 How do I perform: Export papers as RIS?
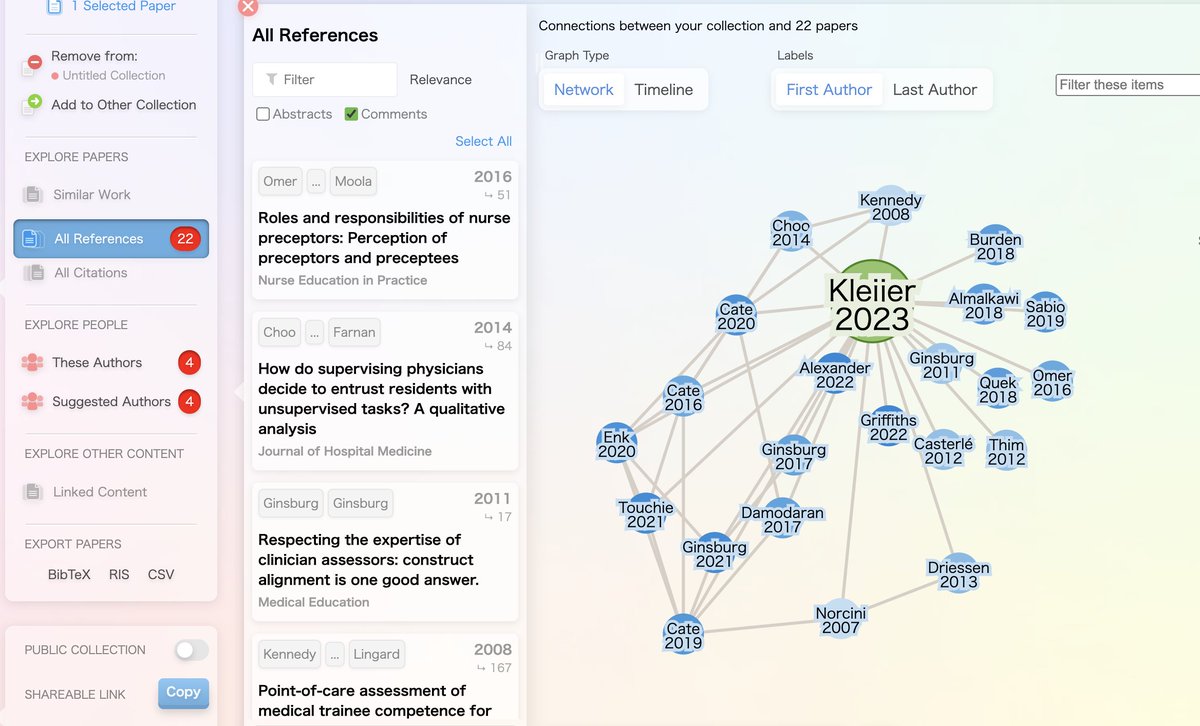point(121,574)
